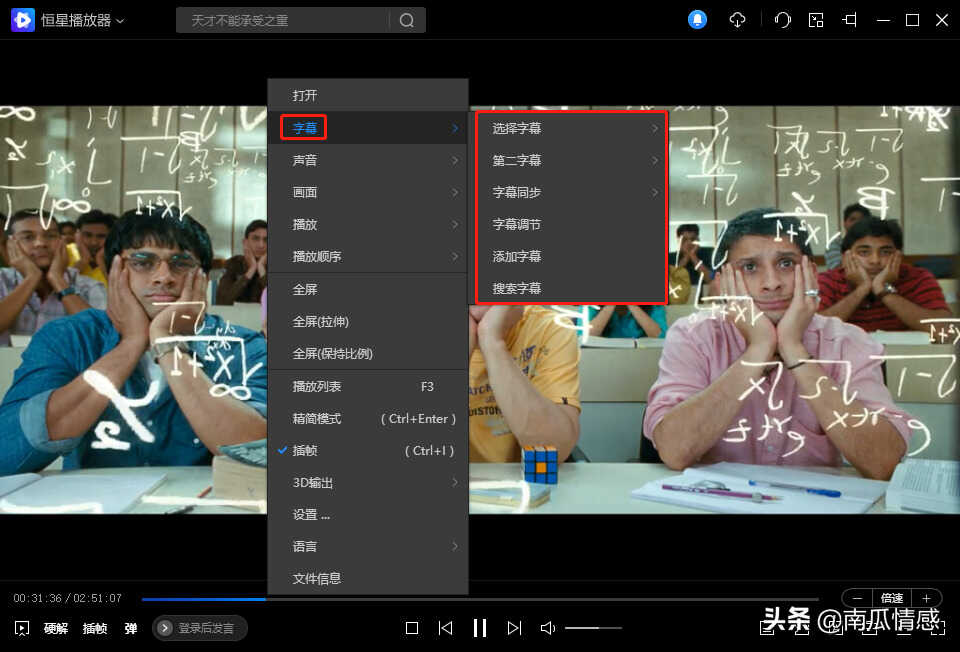Image resolution: width=960 pixels, height=652 pixels.
Task: Switch to mini window mode icon
Action: click(816, 20)
